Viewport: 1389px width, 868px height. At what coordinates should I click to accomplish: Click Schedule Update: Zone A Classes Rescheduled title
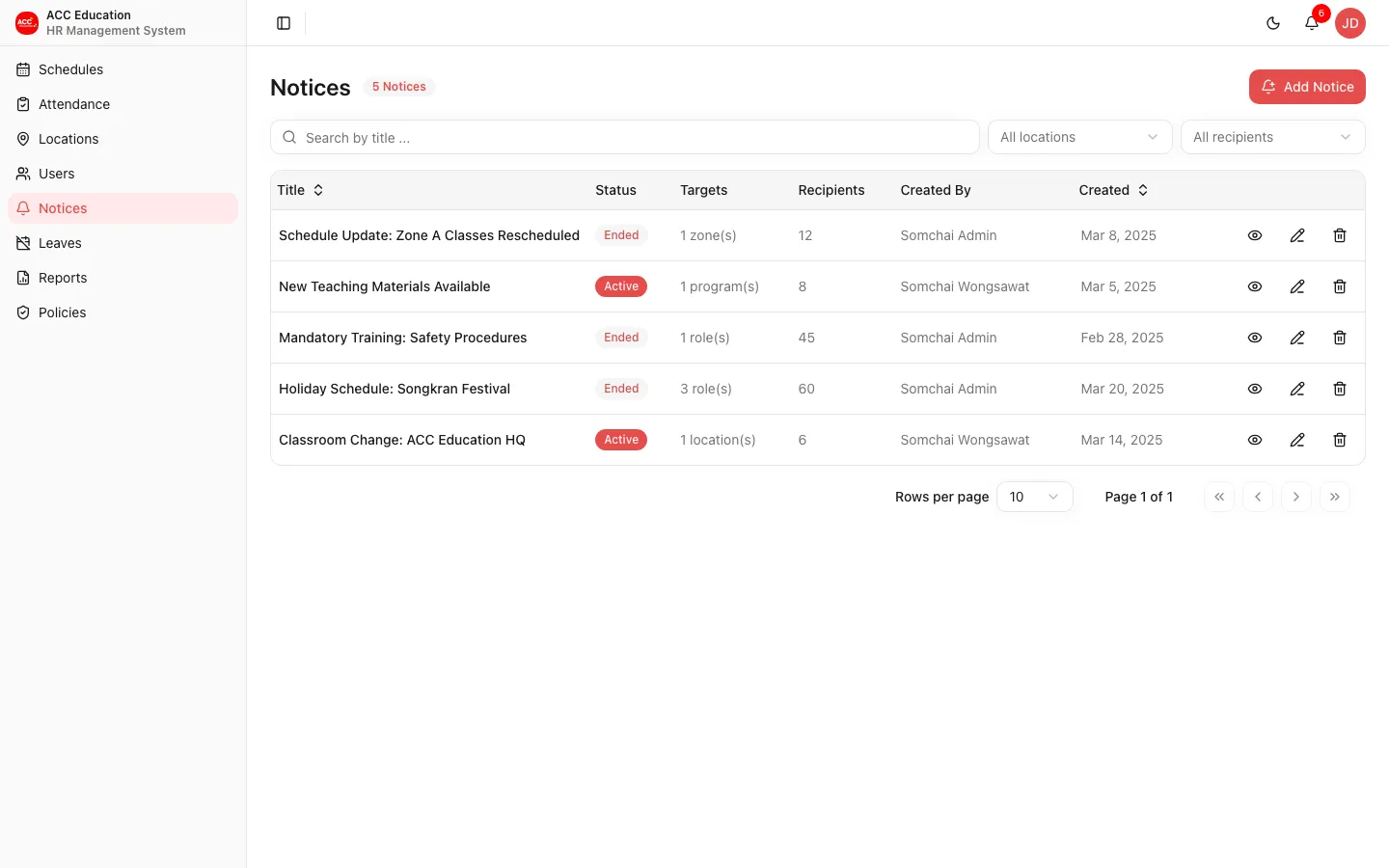[429, 235]
